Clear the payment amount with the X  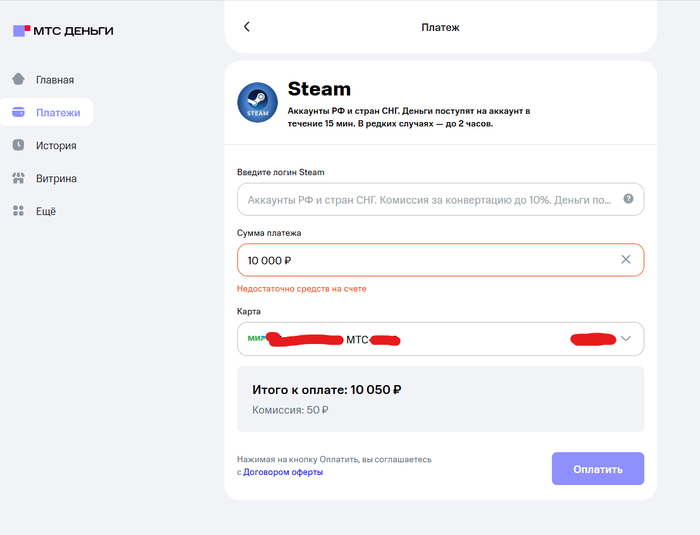coord(626,260)
